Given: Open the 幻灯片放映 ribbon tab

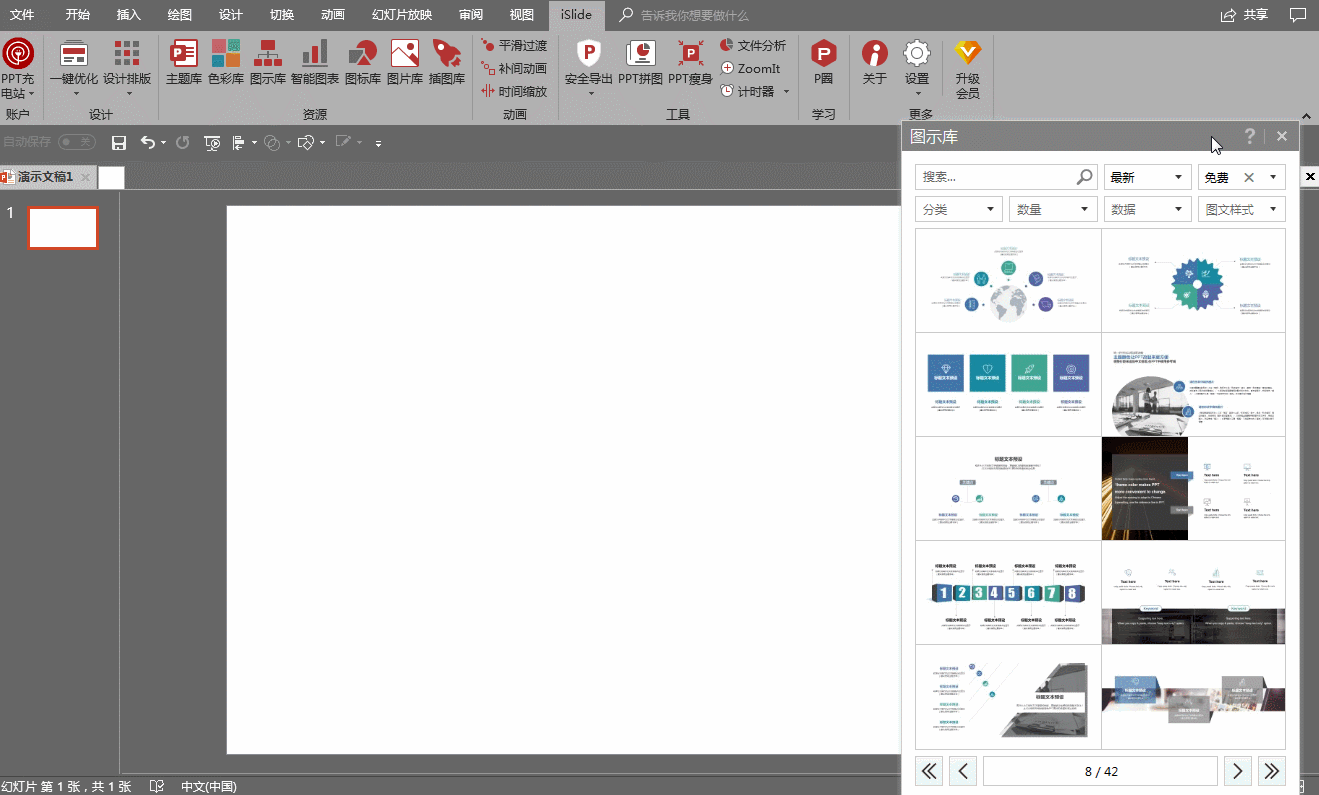Looking at the screenshot, I should click(x=401, y=15).
